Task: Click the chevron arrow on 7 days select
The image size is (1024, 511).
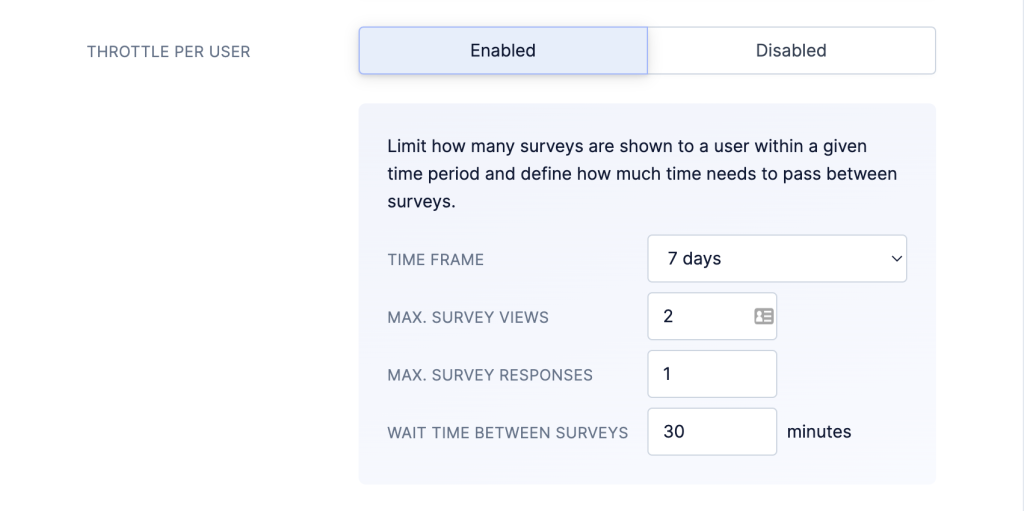Action: coord(896,259)
